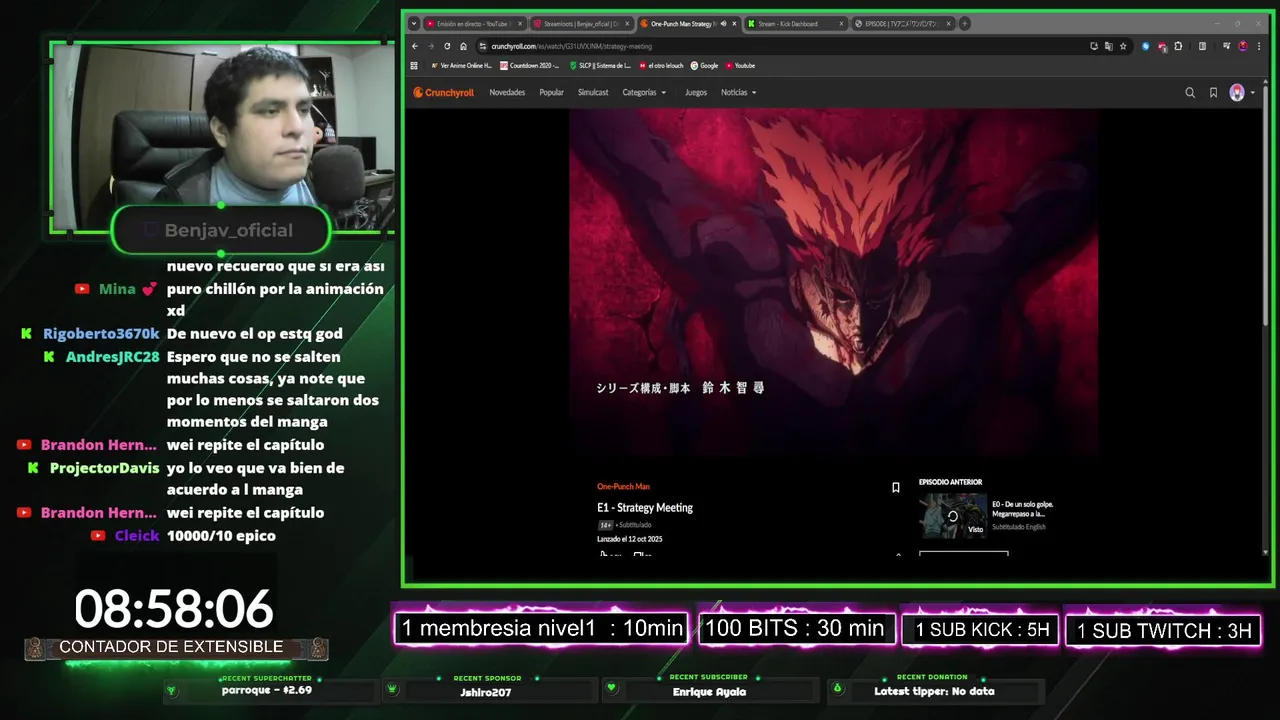Open the Chrome side panel icon

pos(1202,46)
